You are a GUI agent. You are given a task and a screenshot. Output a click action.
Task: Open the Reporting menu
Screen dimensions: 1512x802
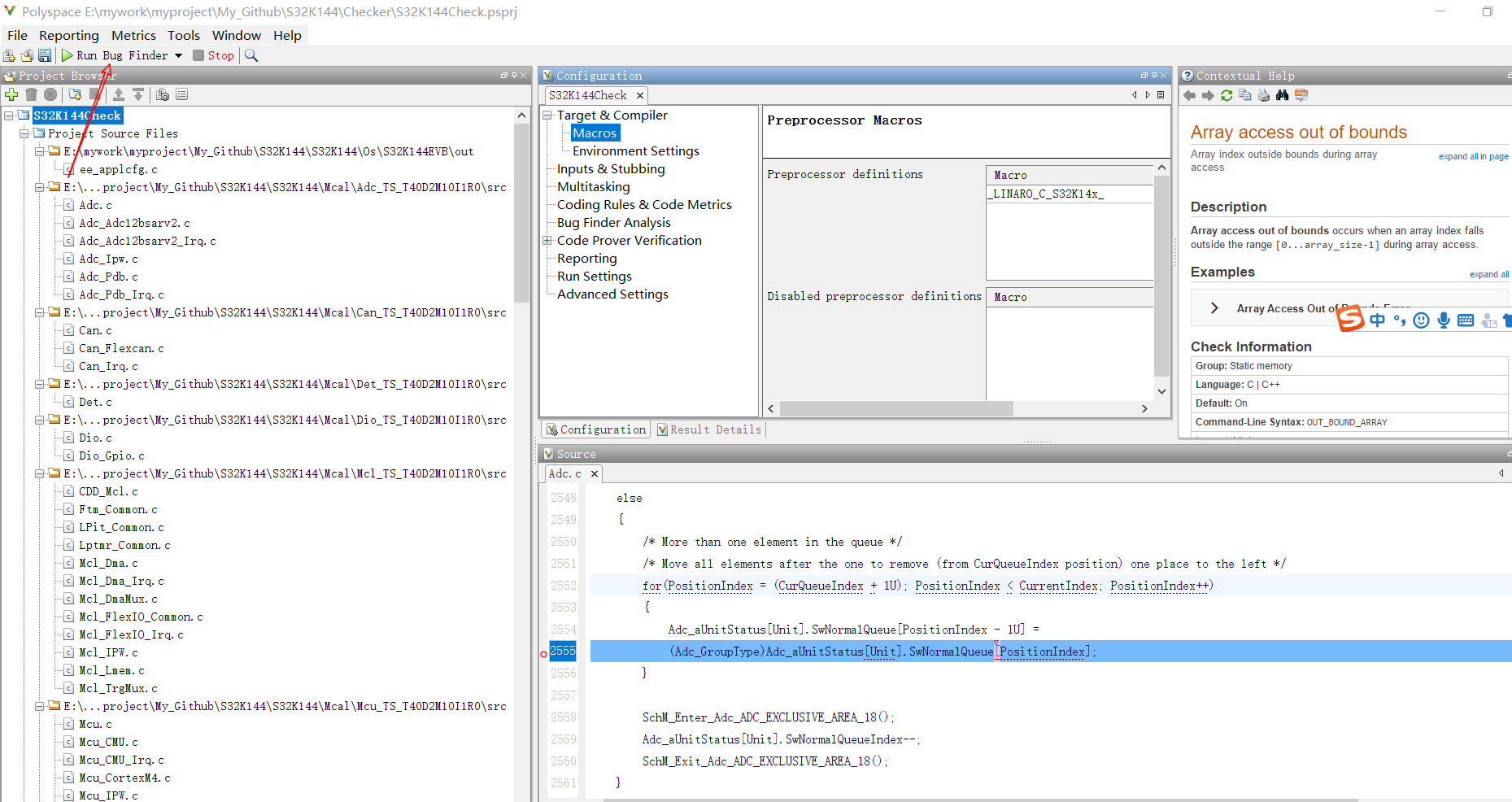tap(69, 35)
